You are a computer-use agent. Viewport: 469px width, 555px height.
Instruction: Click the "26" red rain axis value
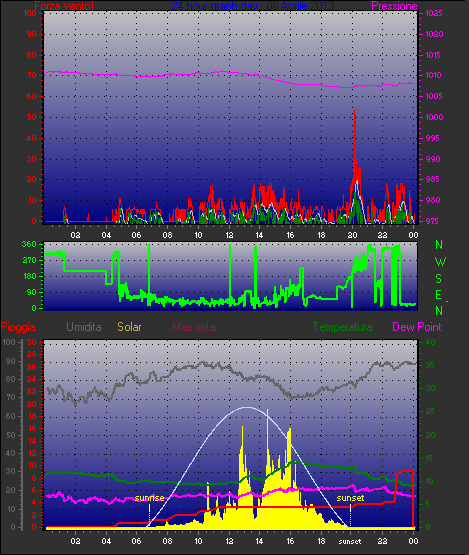click(x=32, y=367)
